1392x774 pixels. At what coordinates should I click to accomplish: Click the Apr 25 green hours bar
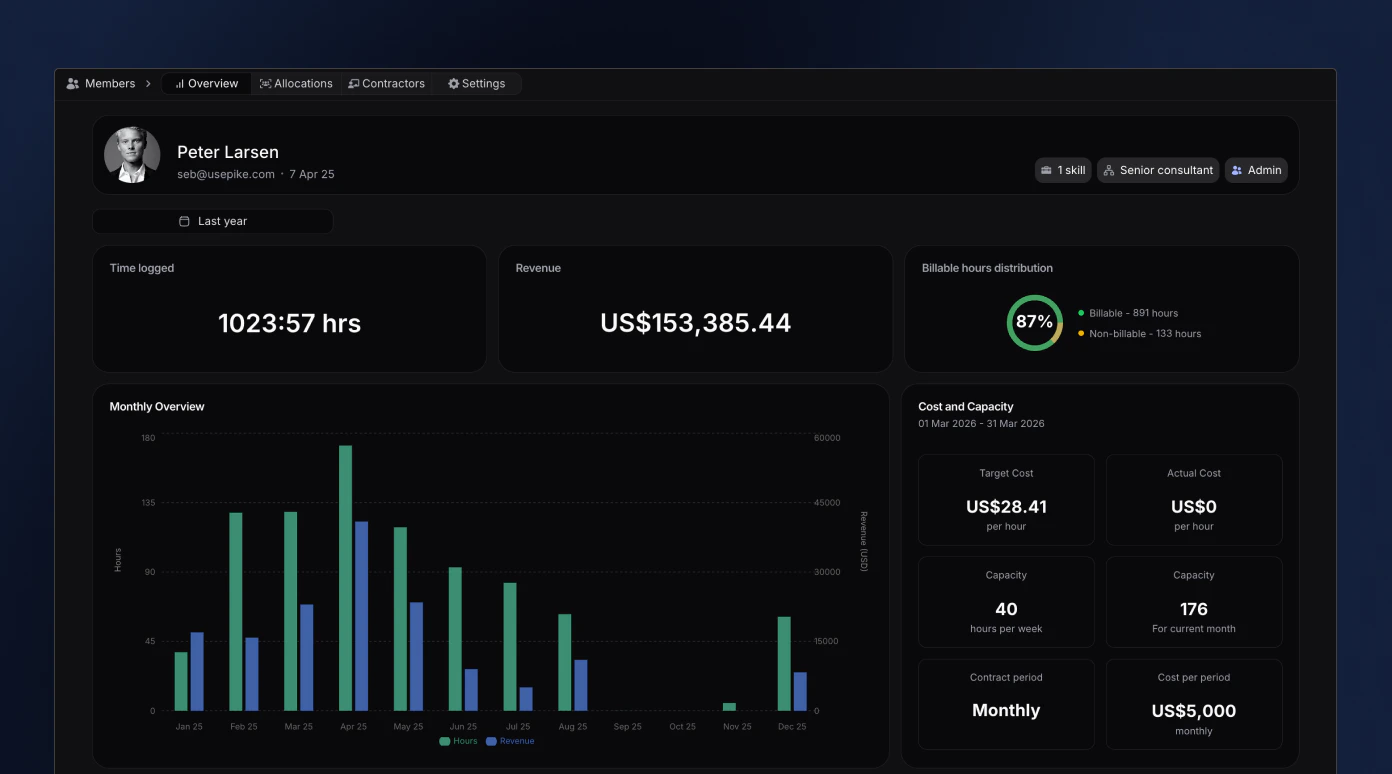(x=346, y=578)
